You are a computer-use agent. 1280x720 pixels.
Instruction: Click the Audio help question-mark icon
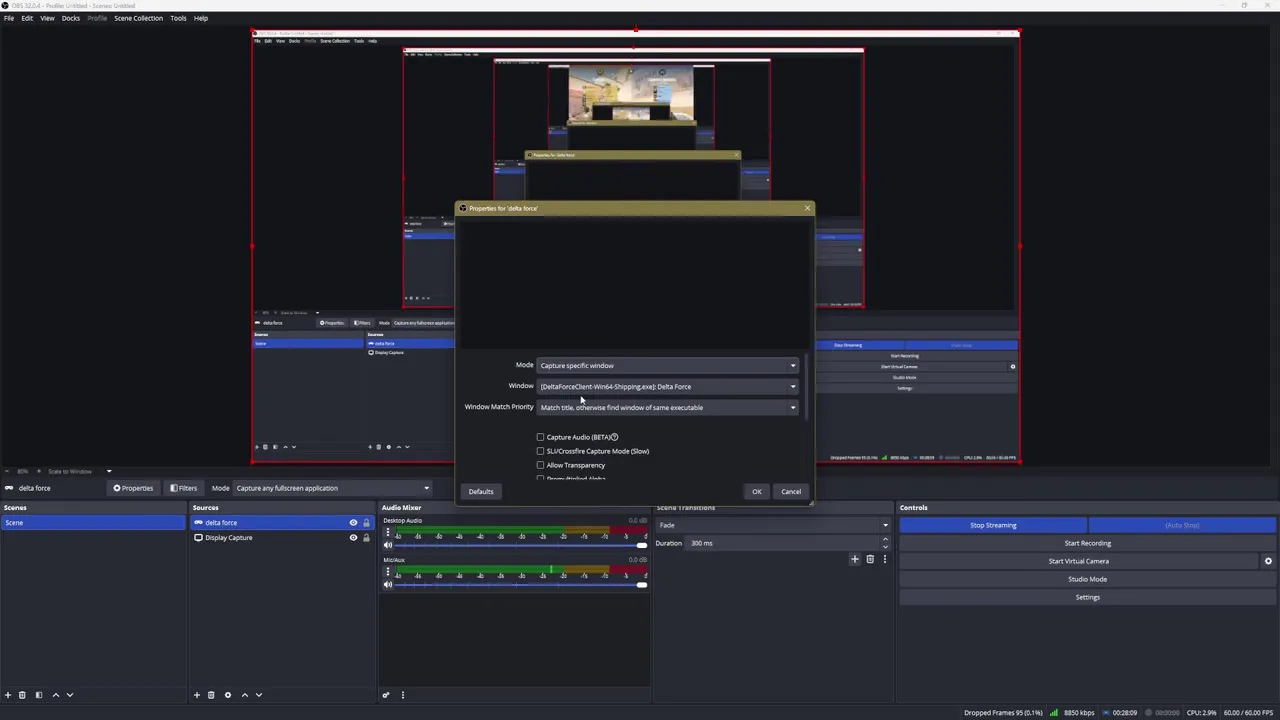[x=614, y=437]
